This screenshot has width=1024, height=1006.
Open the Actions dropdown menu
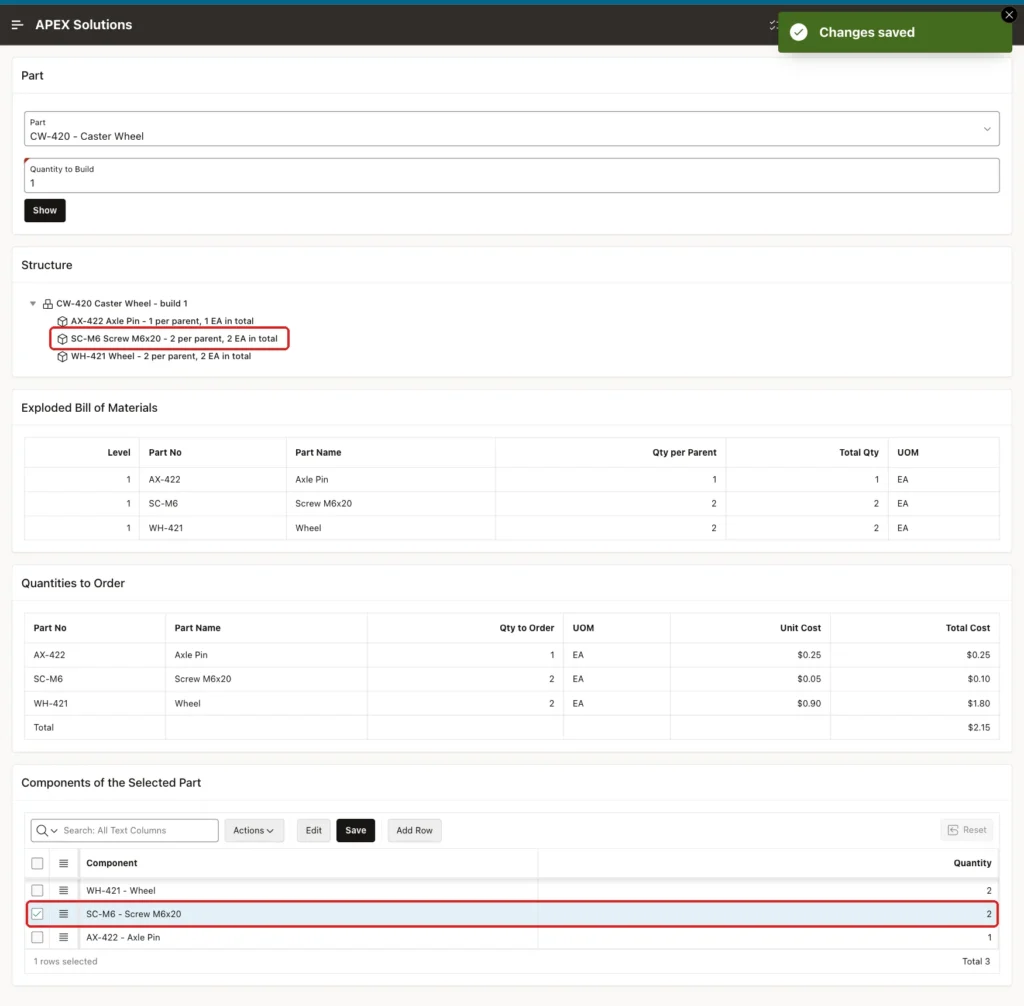[253, 830]
